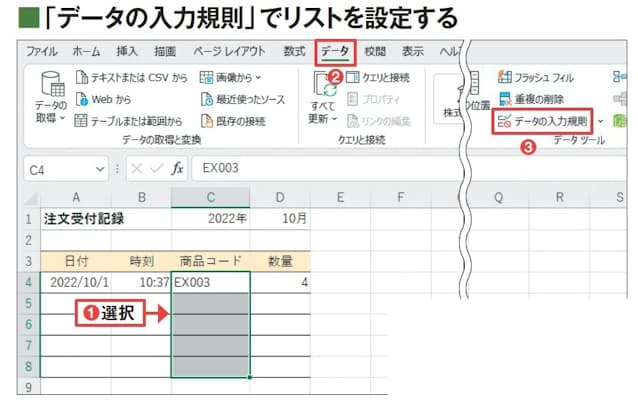
Task: Click the formula bar enter checkmark
Action: (x=156, y=168)
